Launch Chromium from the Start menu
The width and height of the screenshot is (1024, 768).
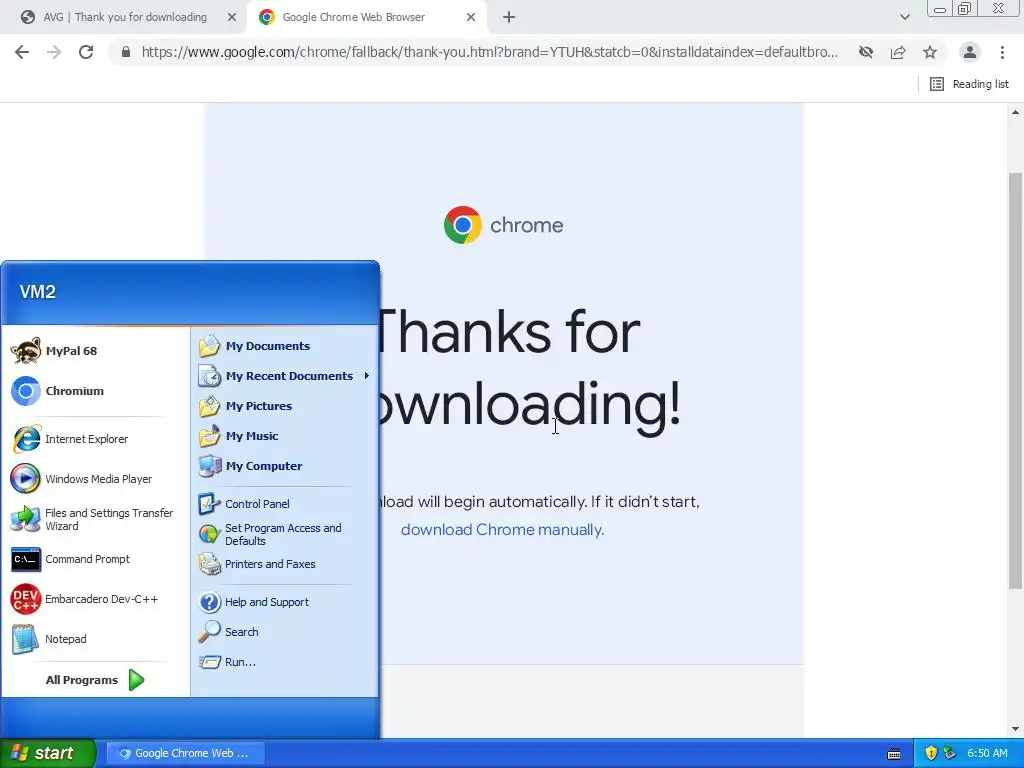pyautogui.click(x=74, y=391)
